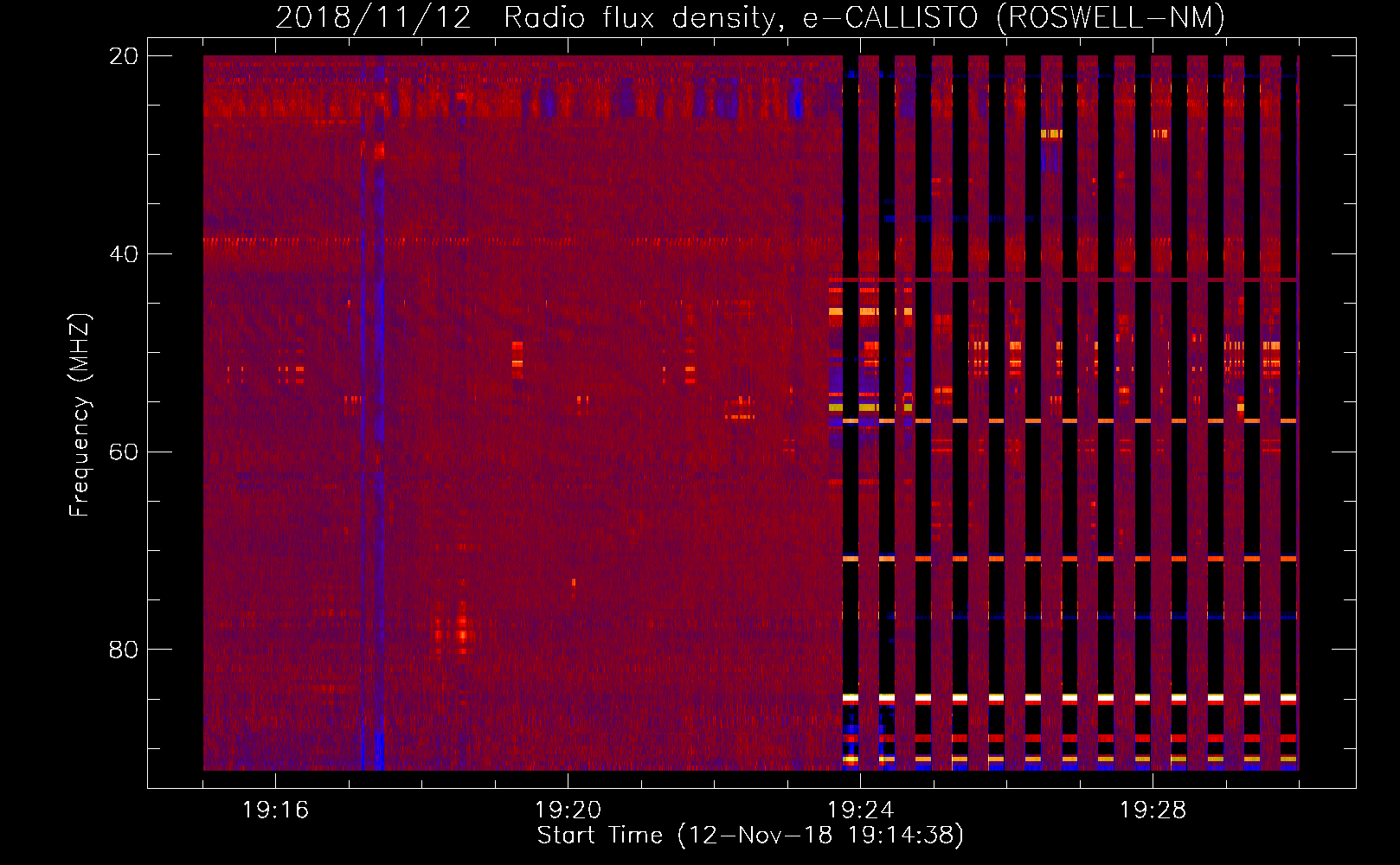Viewport: 1400px width, 865px height.
Task: Click the 60 frequency tick label
Action: pyautogui.click(x=124, y=452)
